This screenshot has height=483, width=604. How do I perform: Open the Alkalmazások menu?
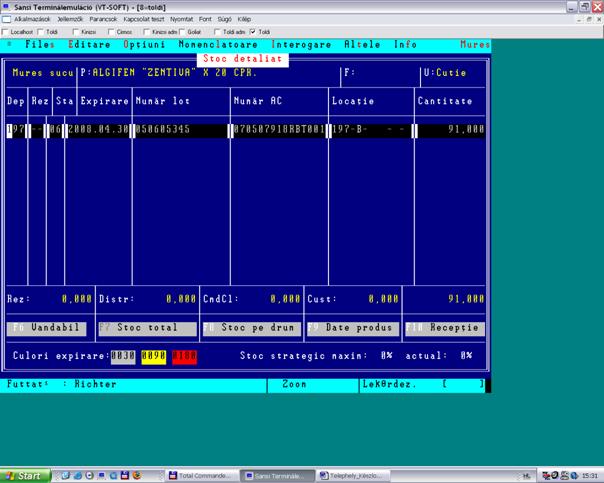(33, 20)
